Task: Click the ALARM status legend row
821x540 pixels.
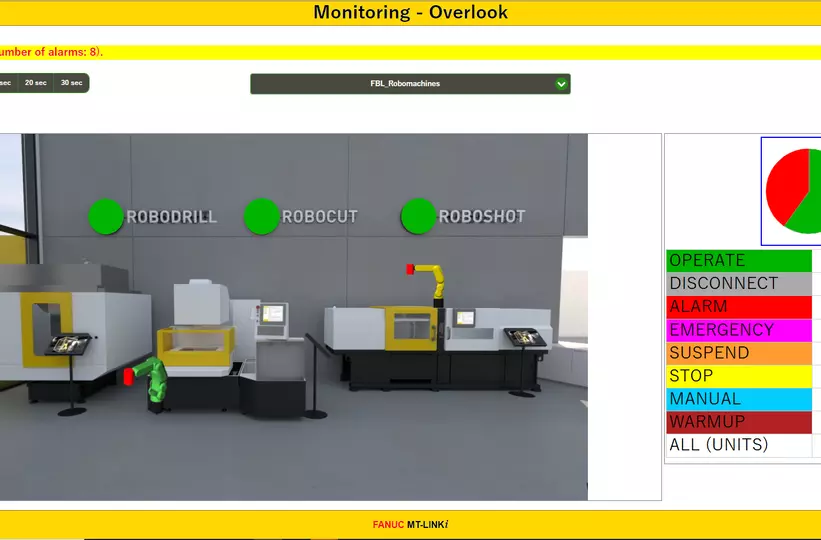Action: pos(739,306)
